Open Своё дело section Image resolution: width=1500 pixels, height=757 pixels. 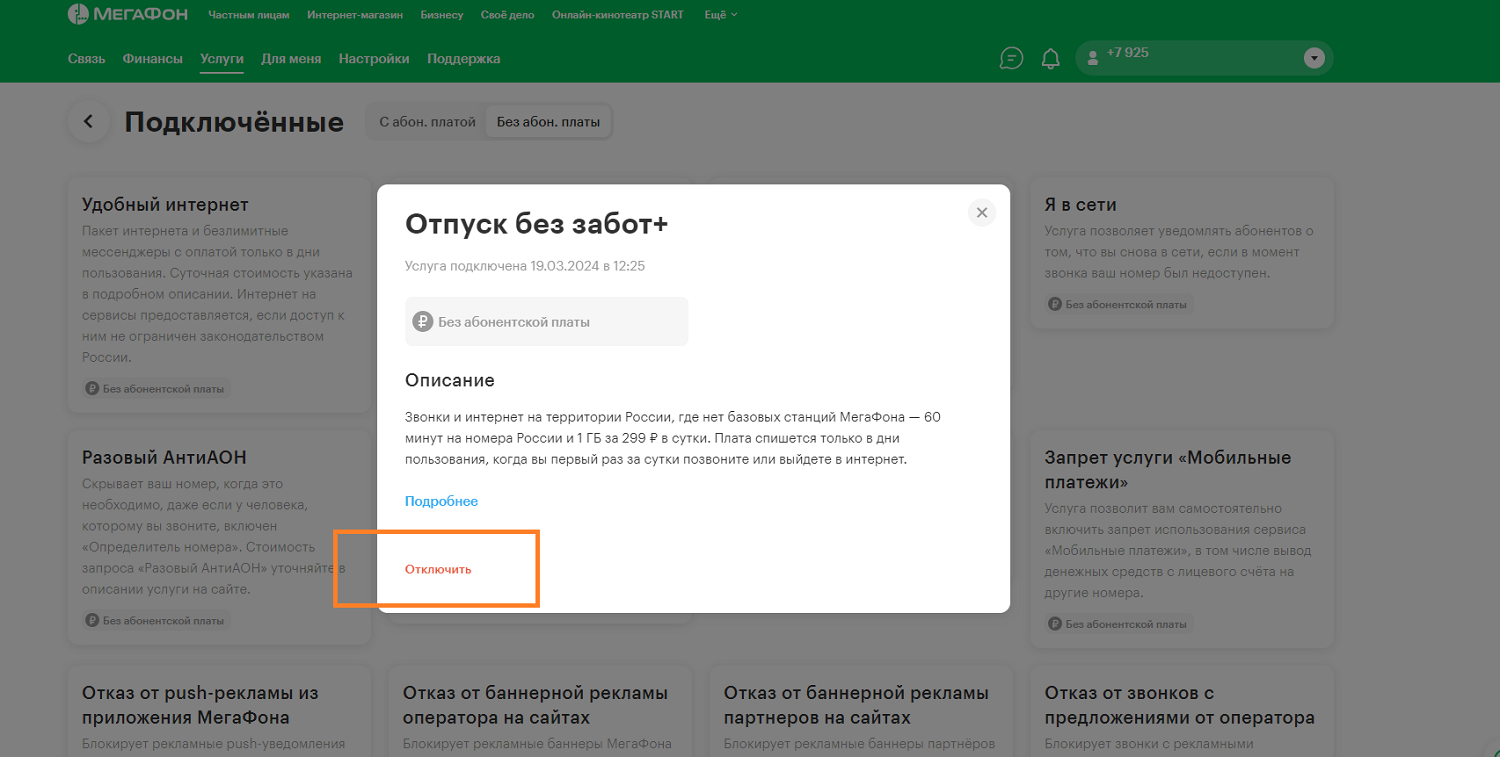click(508, 15)
